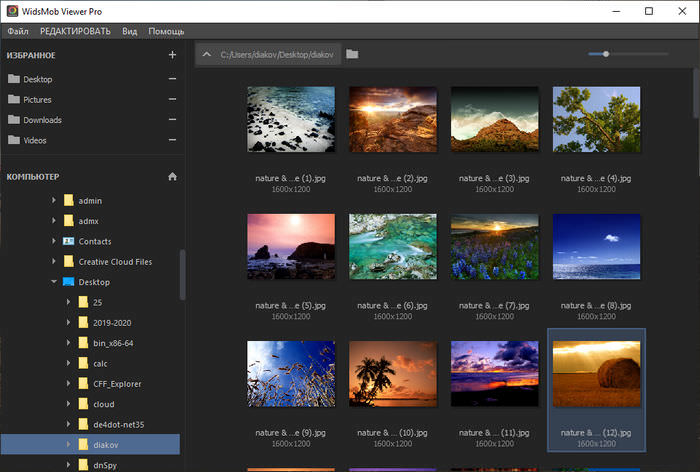Go up one folder level with arrow
The width and height of the screenshot is (700, 472).
click(206, 54)
